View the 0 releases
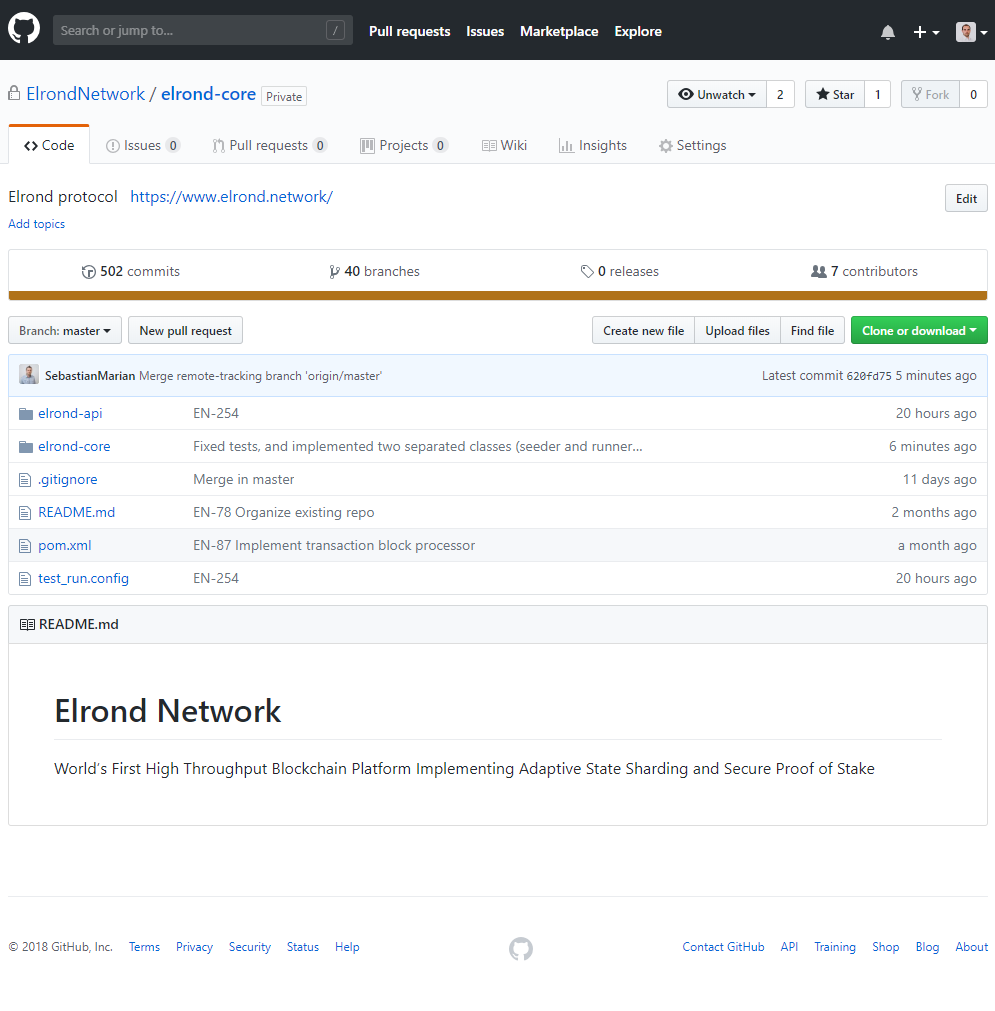 [620, 271]
